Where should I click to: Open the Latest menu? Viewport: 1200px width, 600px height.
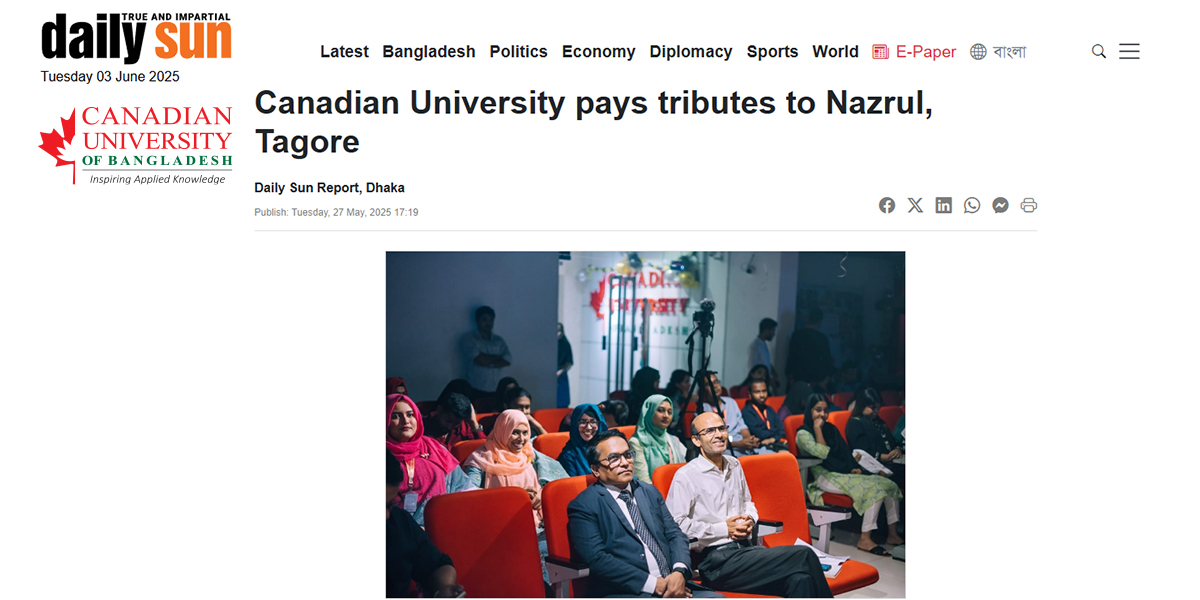pos(344,52)
